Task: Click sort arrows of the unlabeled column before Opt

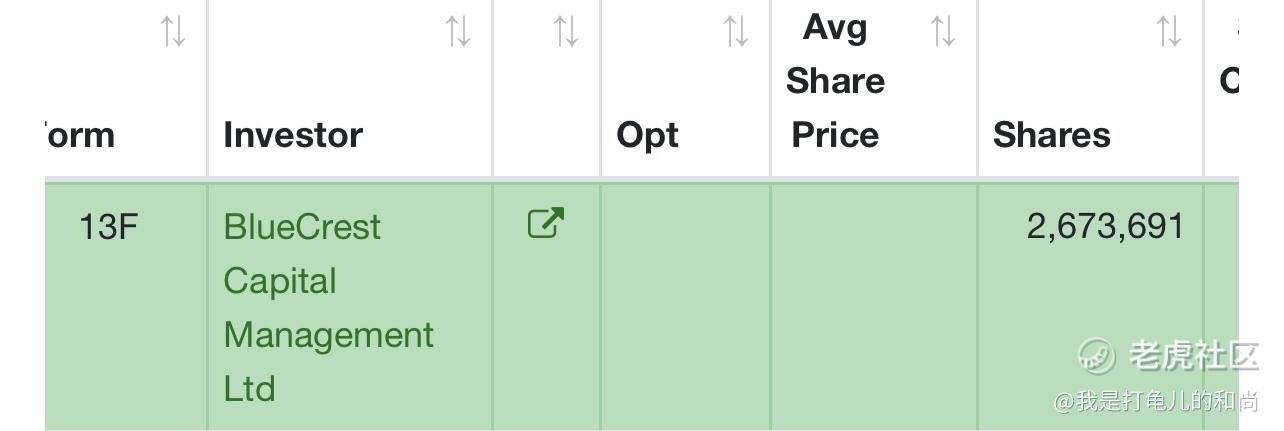Action: 567,32
